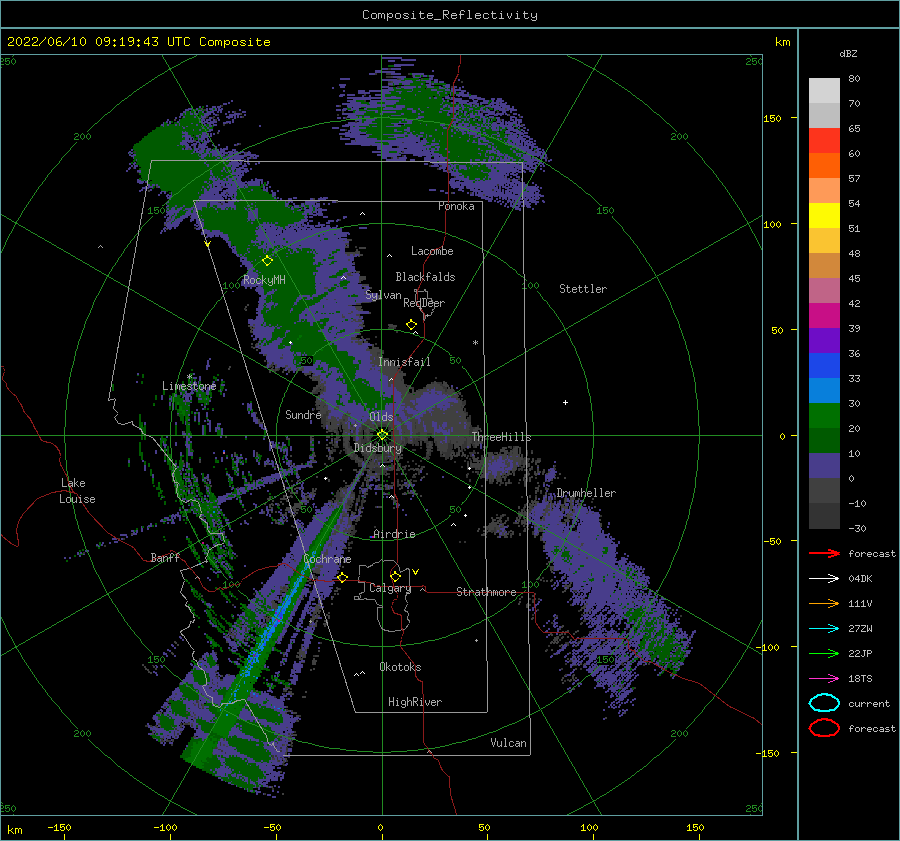The image size is (900, 841).
Task: Click the Lacombe city label
Action: click(x=432, y=251)
